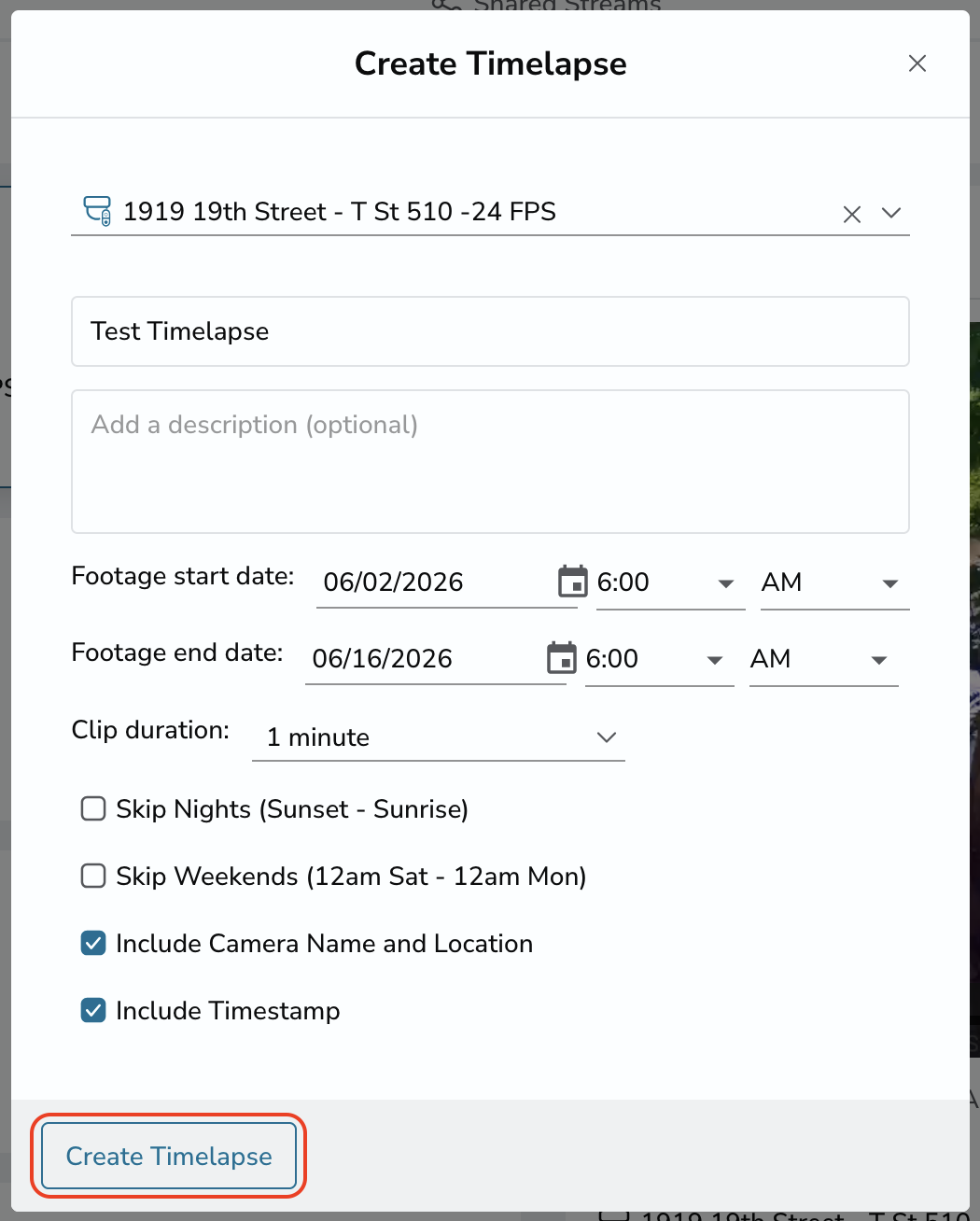Image resolution: width=980 pixels, height=1221 pixels.
Task: Open the end date AM/PM dropdown
Action: [x=823, y=659]
